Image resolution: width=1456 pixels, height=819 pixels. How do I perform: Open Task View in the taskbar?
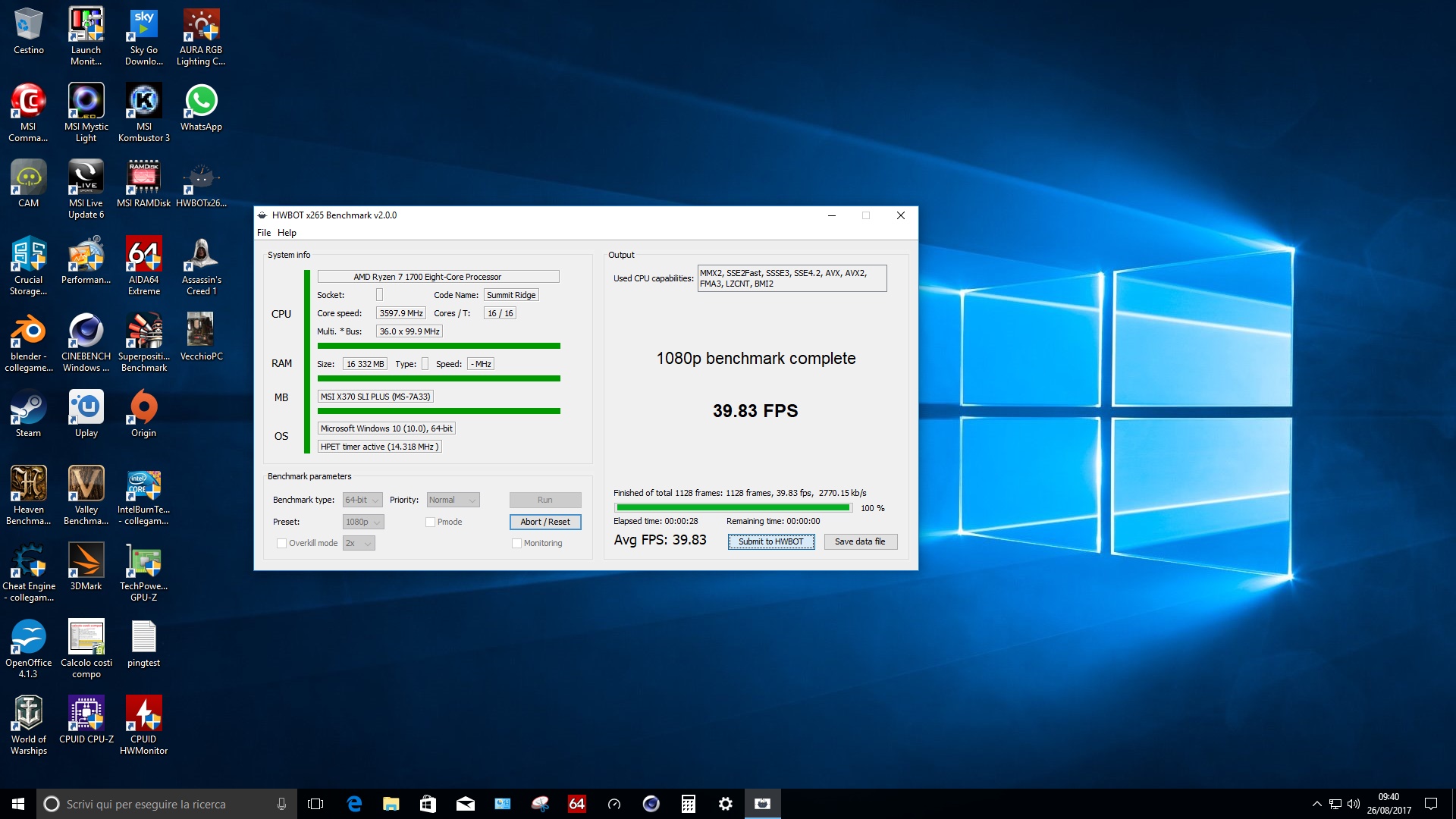coord(315,804)
